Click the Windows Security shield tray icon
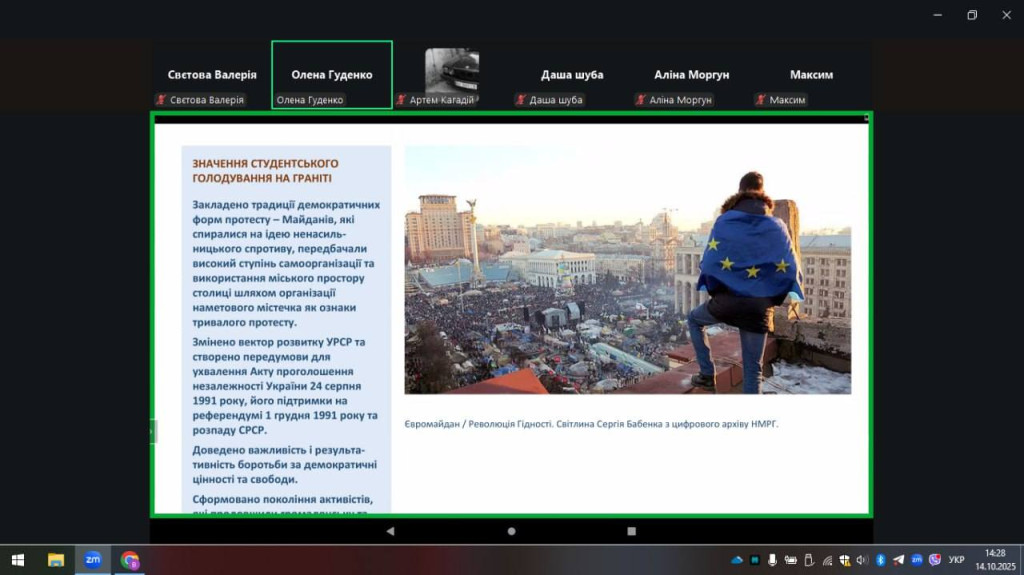 (x=845, y=560)
